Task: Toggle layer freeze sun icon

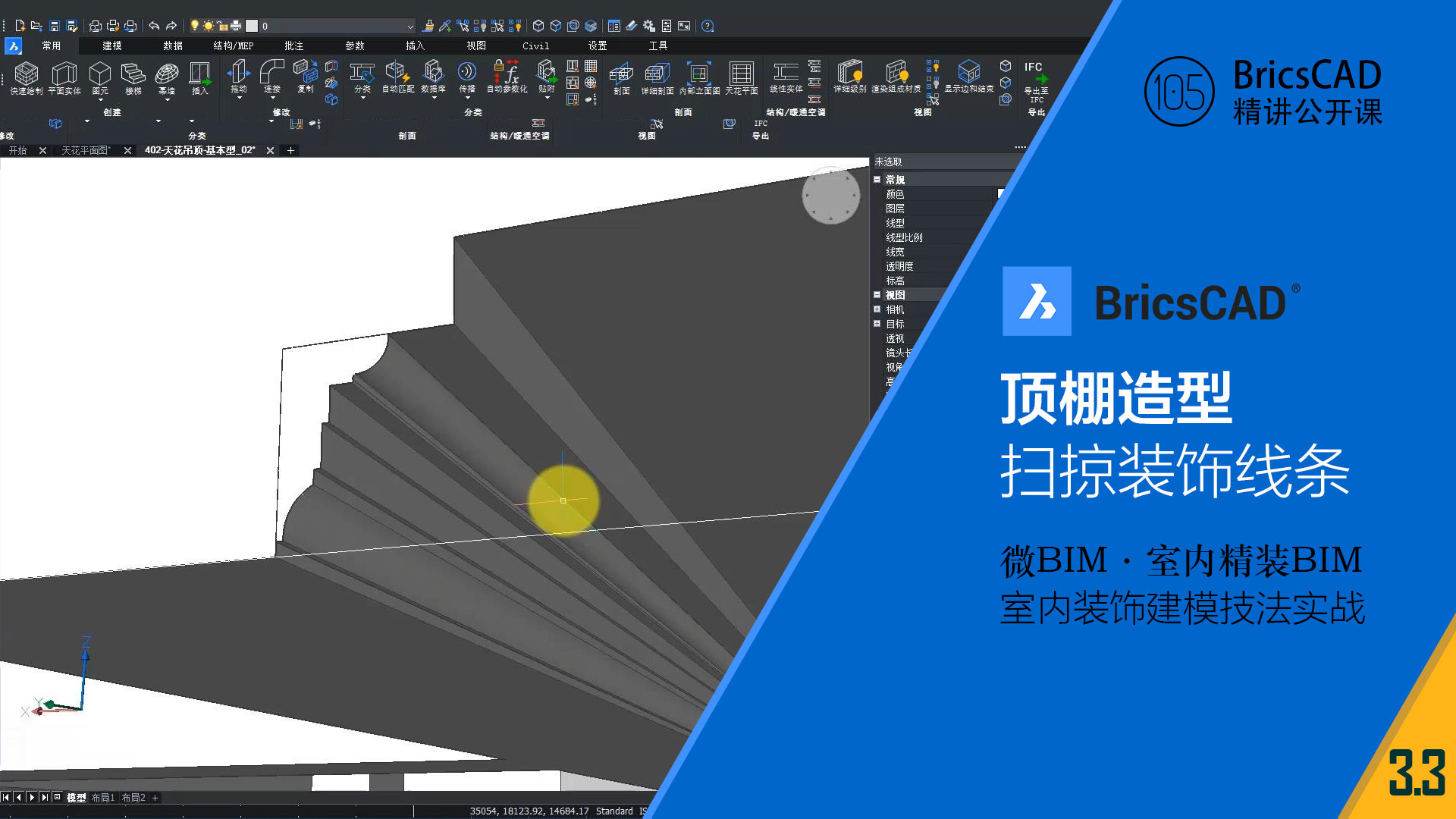Action: [208, 26]
